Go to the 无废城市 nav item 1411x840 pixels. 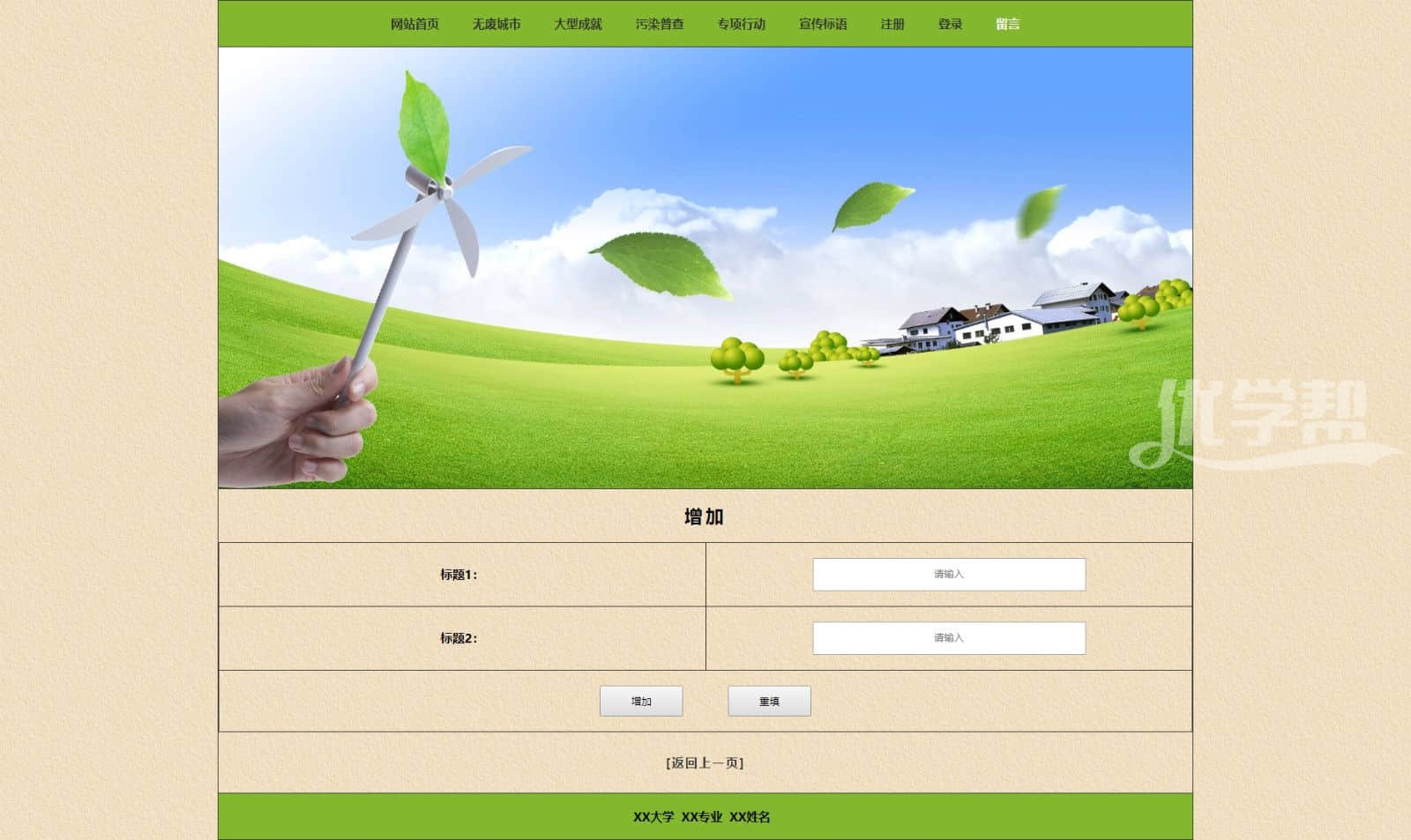point(496,24)
